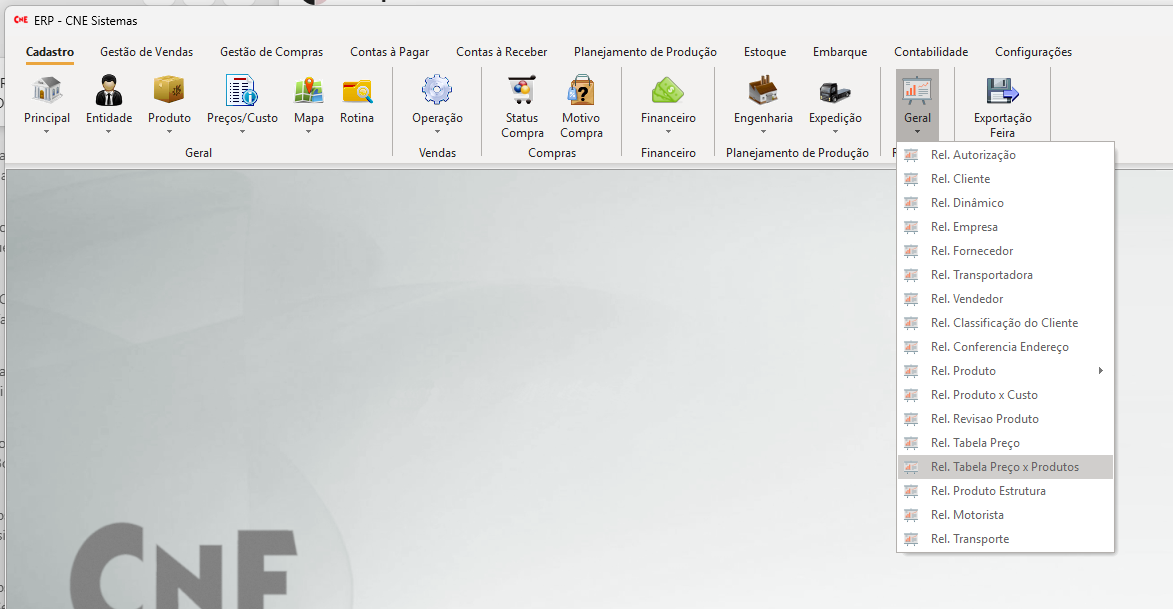Select Rel. Tabela Preço x Produtos
Screen dimensions: 1173x609
(x=1004, y=467)
